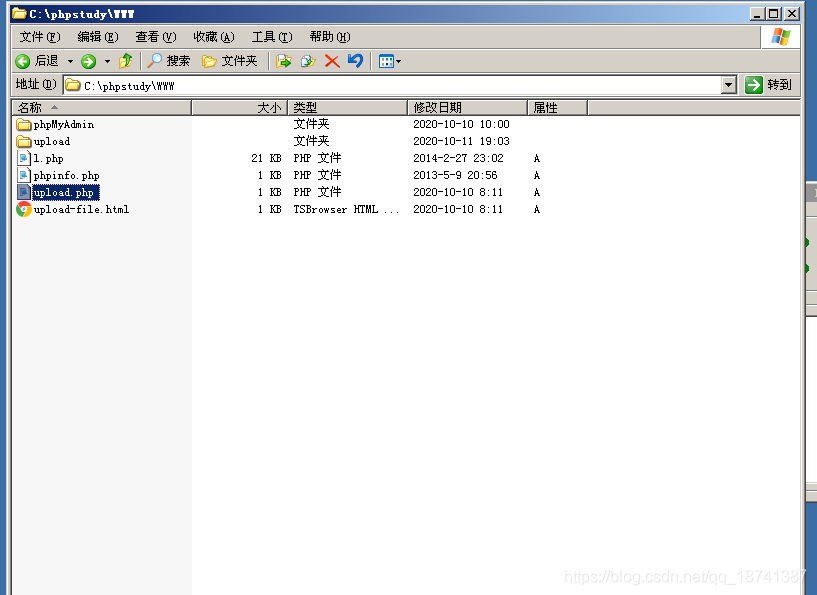
Task: Click the date 2020-10-11 19:03
Action: [x=461, y=141]
